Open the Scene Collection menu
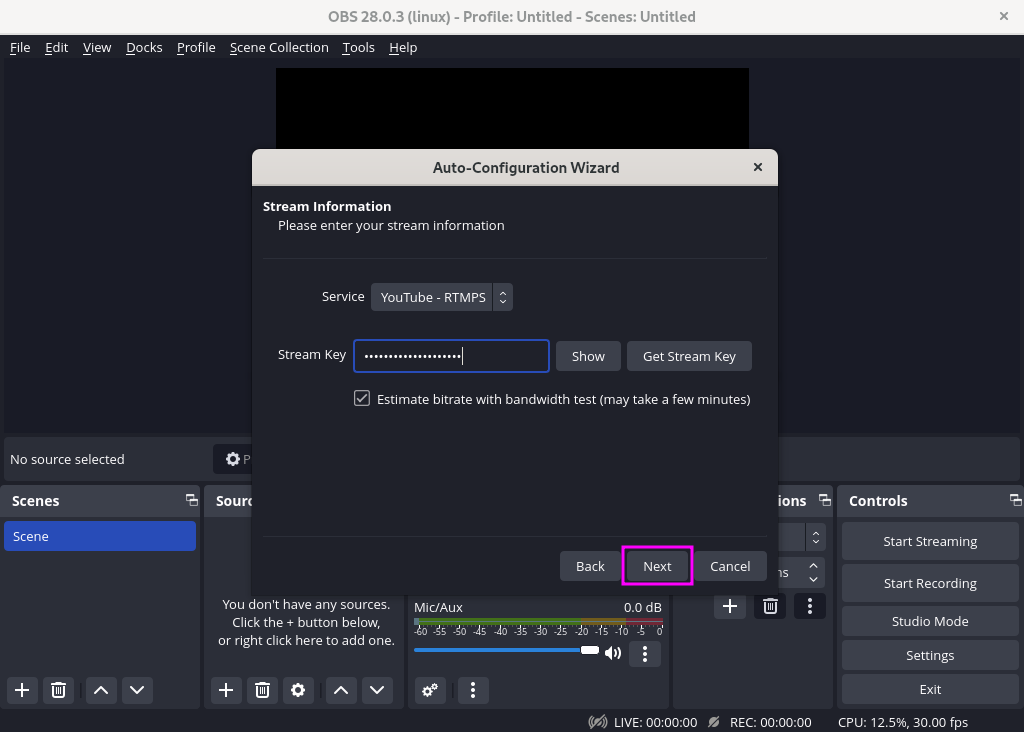This screenshot has width=1024, height=732. 279,47
